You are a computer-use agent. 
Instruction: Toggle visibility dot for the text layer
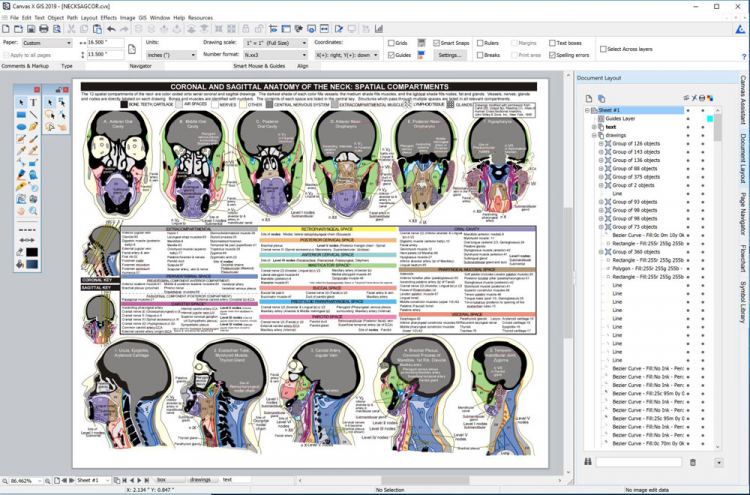[x=688, y=127]
